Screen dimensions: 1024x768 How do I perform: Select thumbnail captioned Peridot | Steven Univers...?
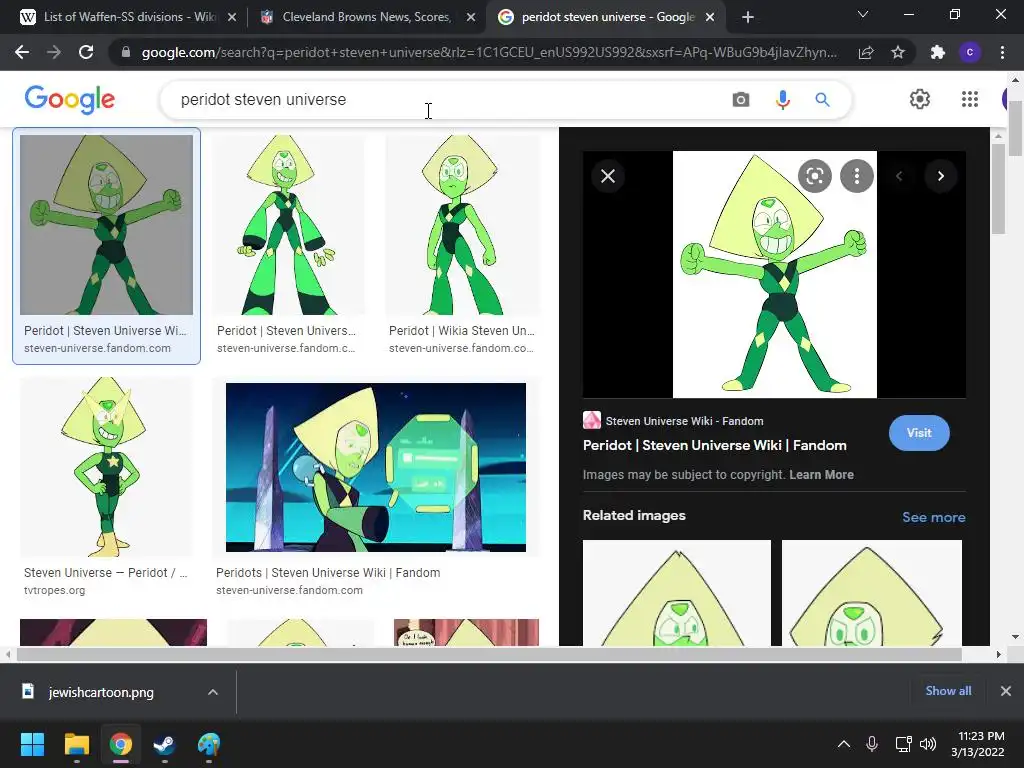tap(287, 225)
